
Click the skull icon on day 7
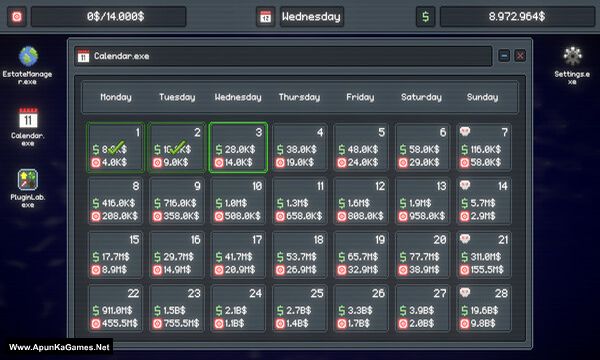pyautogui.click(x=465, y=132)
